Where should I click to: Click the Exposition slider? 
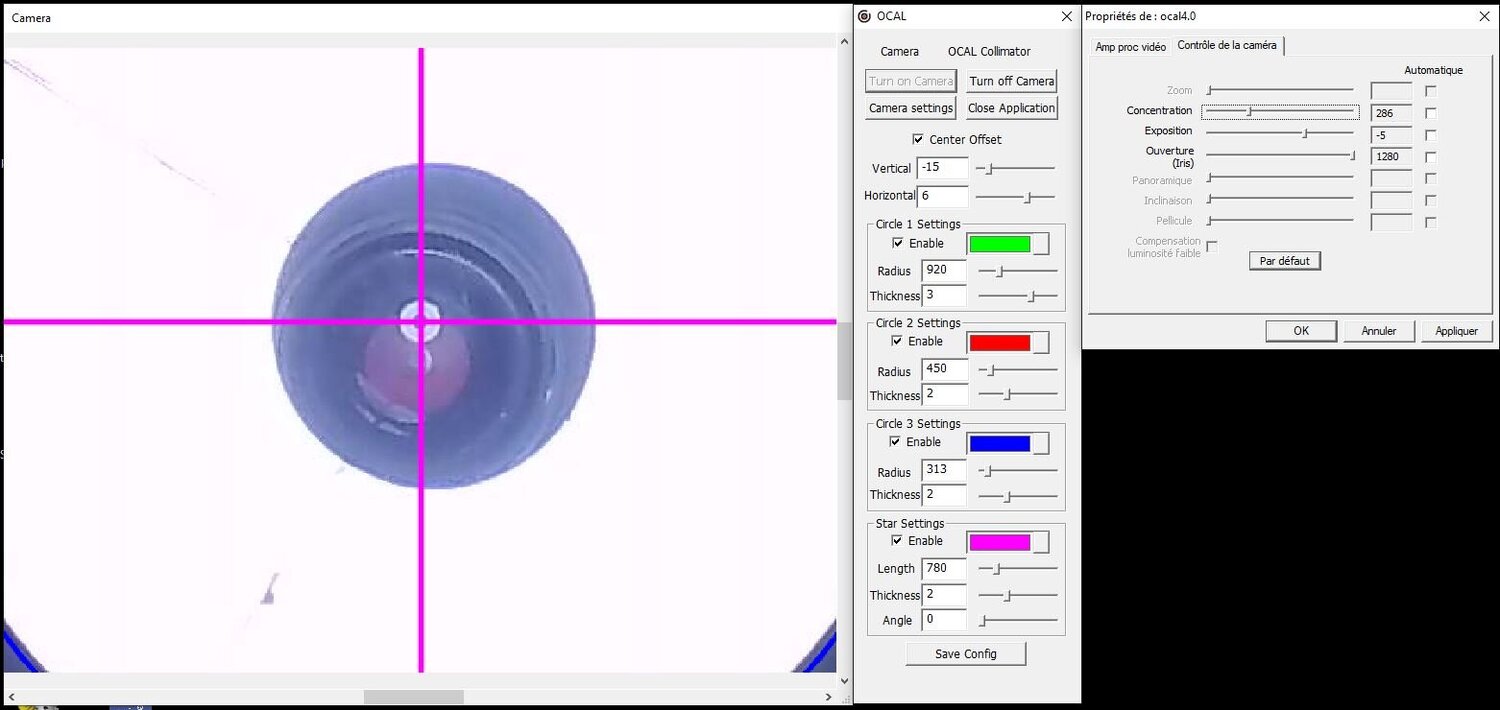pos(1280,132)
